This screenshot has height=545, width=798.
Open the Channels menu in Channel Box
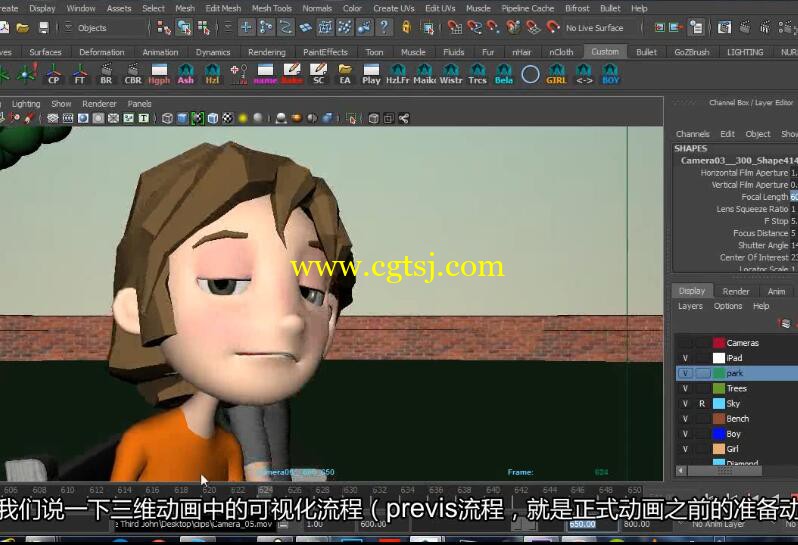click(692, 134)
